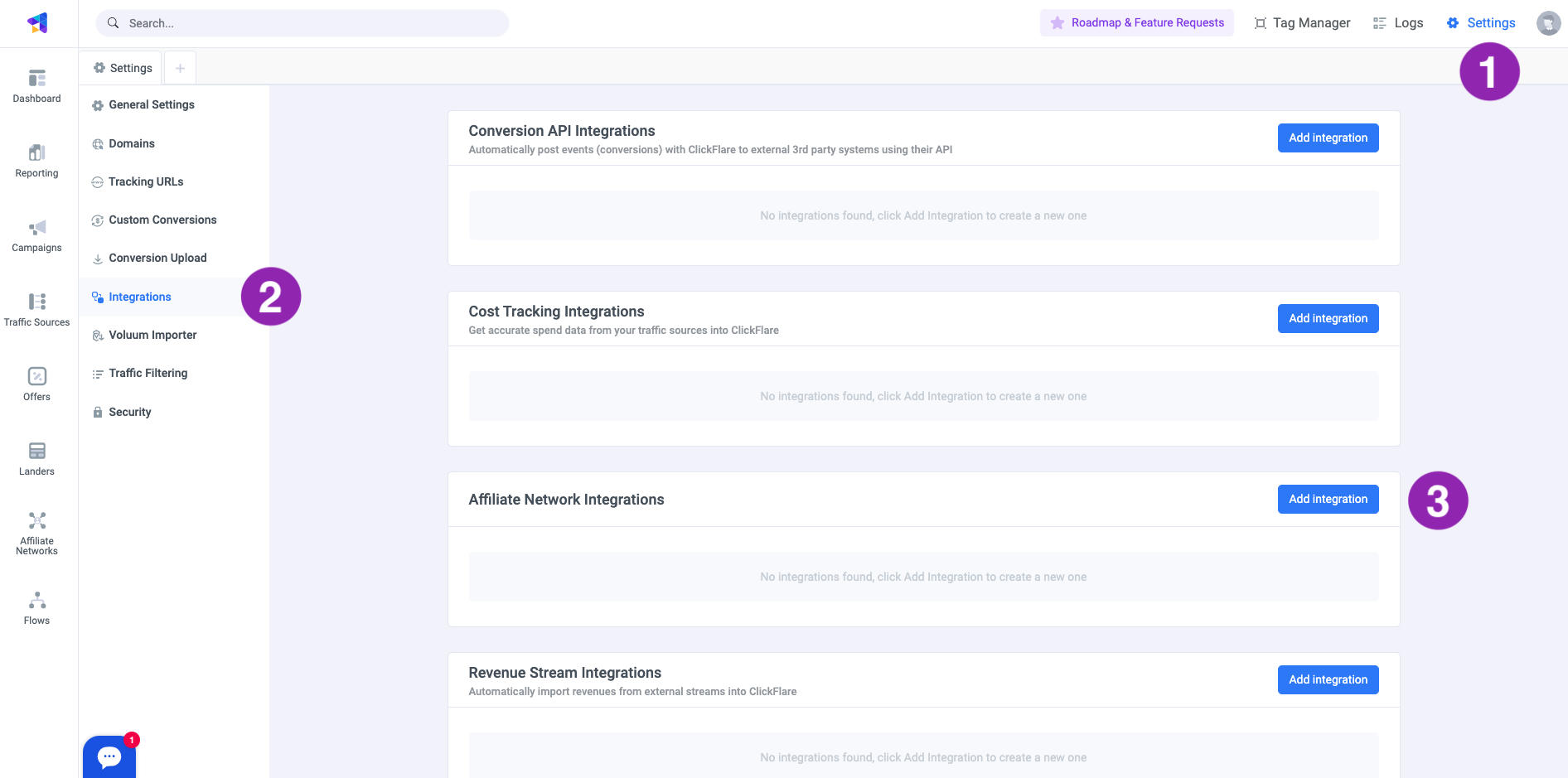1568x778 pixels.
Task: Click the Settings gear icon in header
Action: [x=1453, y=23]
